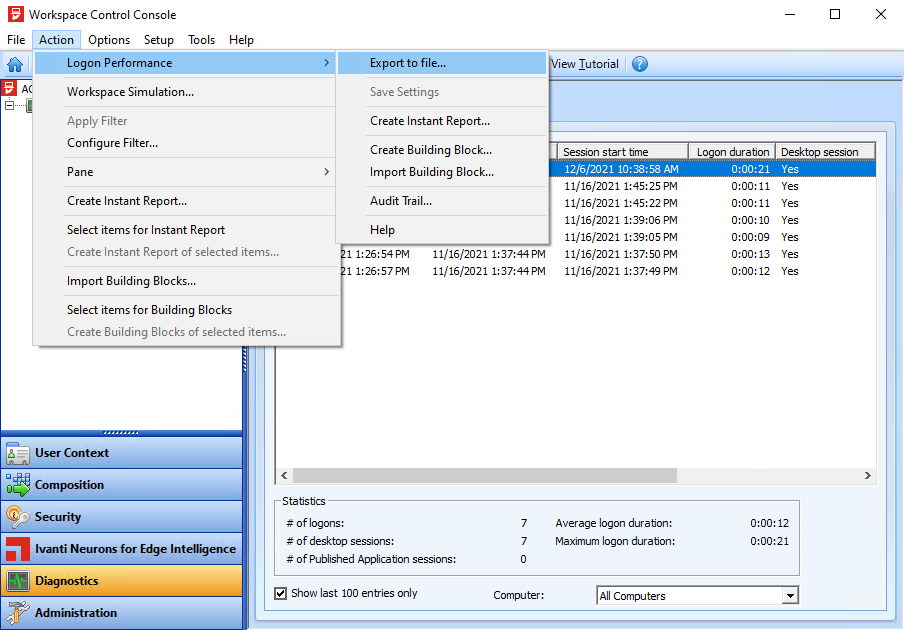Select the 12/6/2021 10:38:58 AM session row
904x630 pixels.
point(620,169)
